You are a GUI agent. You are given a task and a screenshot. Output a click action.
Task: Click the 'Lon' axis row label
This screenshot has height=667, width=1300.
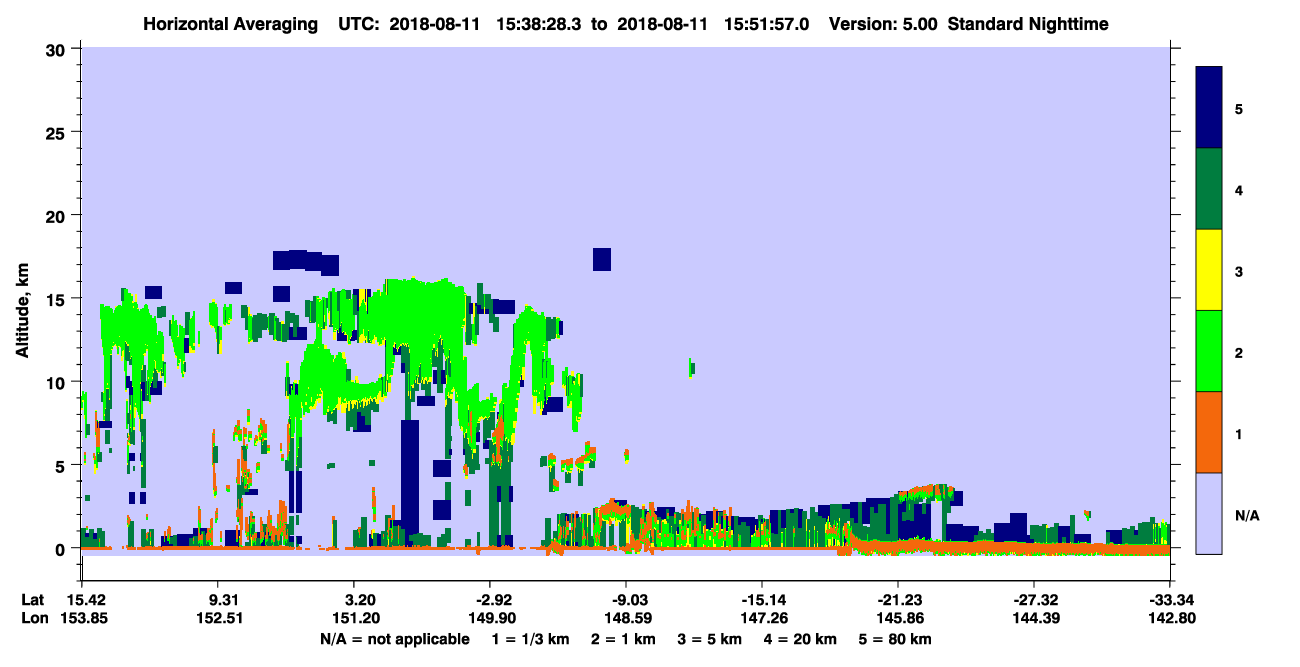(34, 619)
